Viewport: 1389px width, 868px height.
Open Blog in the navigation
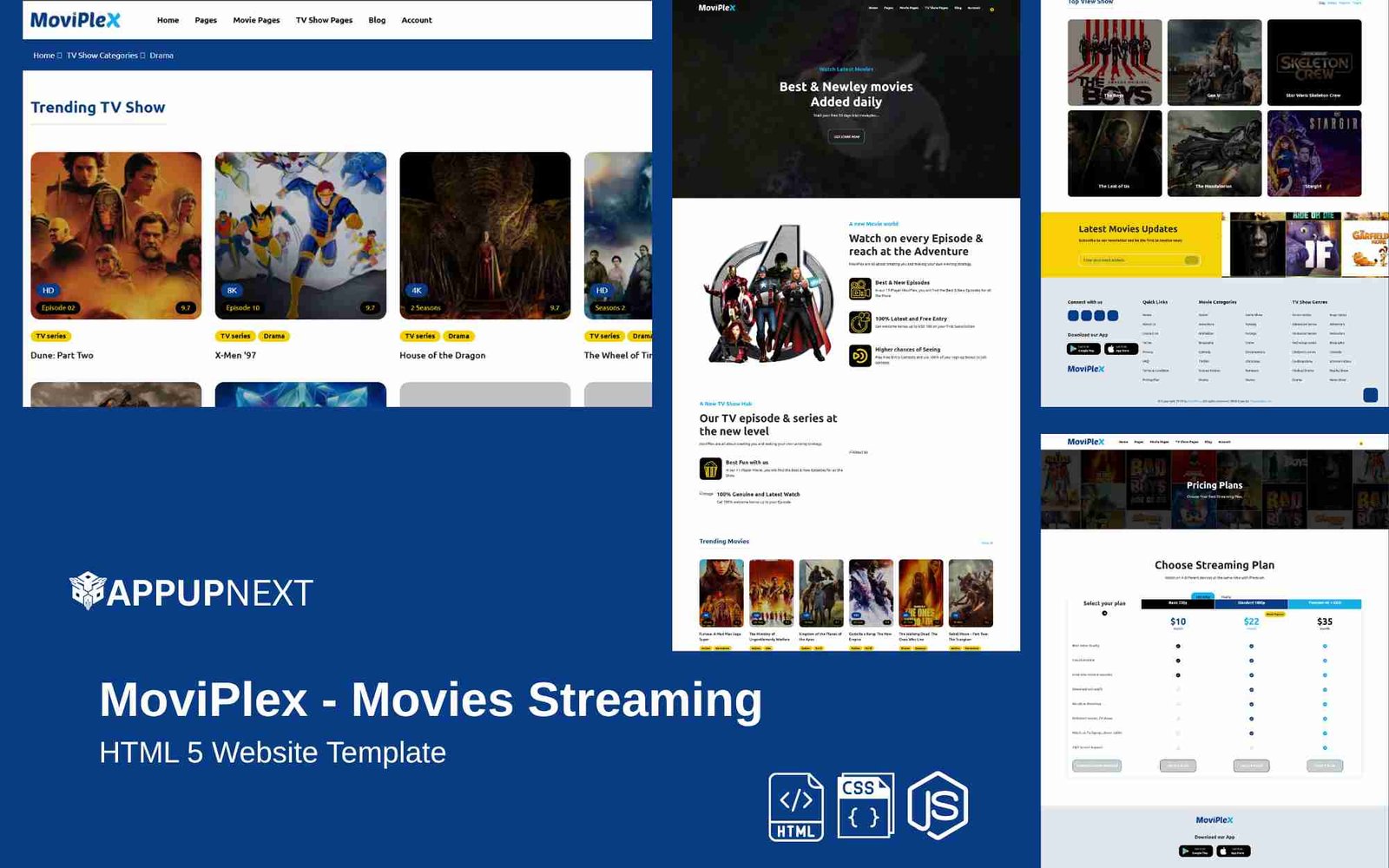coord(377,20)
